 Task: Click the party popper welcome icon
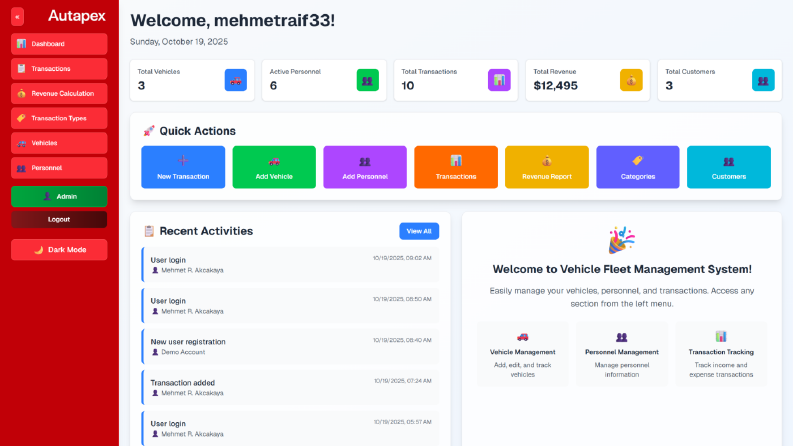(x=622, y=240)
